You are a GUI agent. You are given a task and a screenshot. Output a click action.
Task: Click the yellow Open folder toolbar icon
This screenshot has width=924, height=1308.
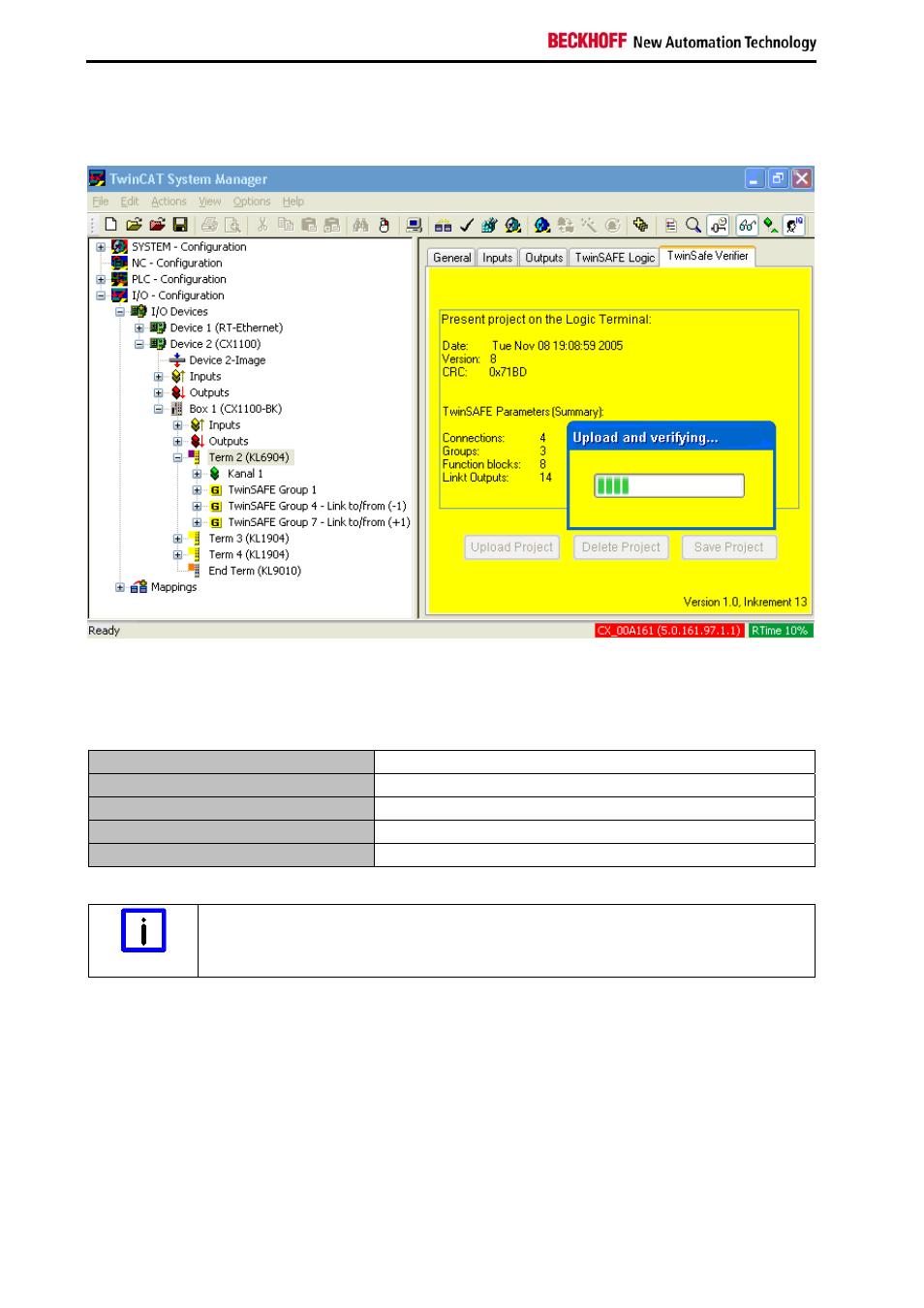(134, 225)
